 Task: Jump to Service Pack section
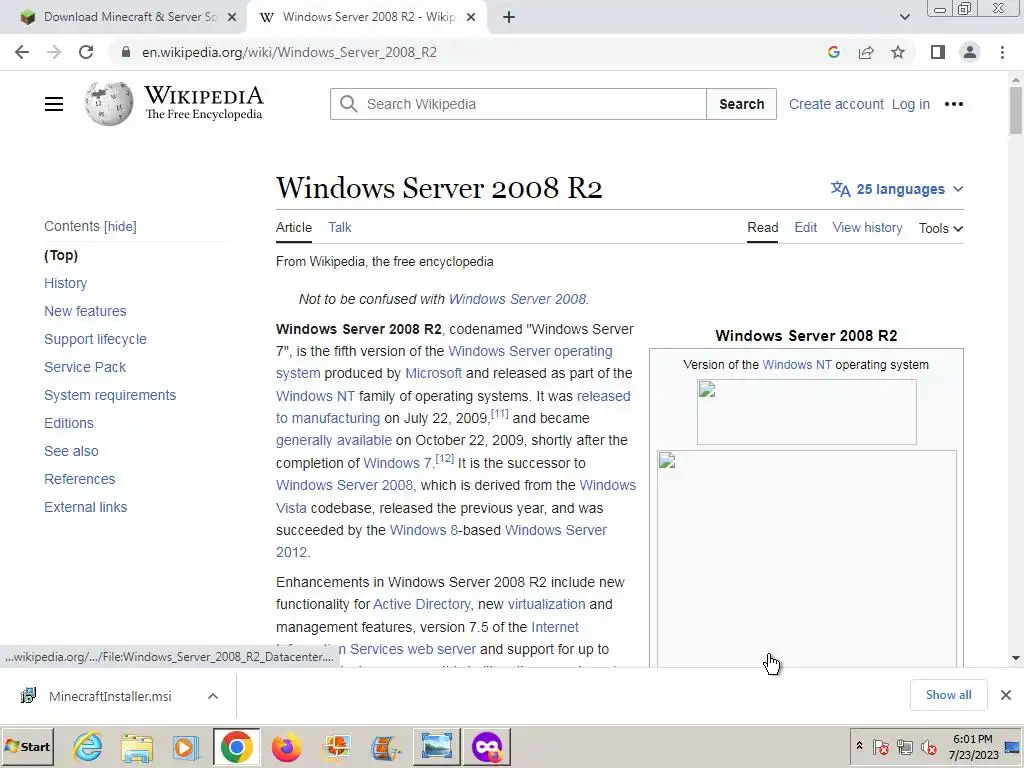click(x=85, y=368)
